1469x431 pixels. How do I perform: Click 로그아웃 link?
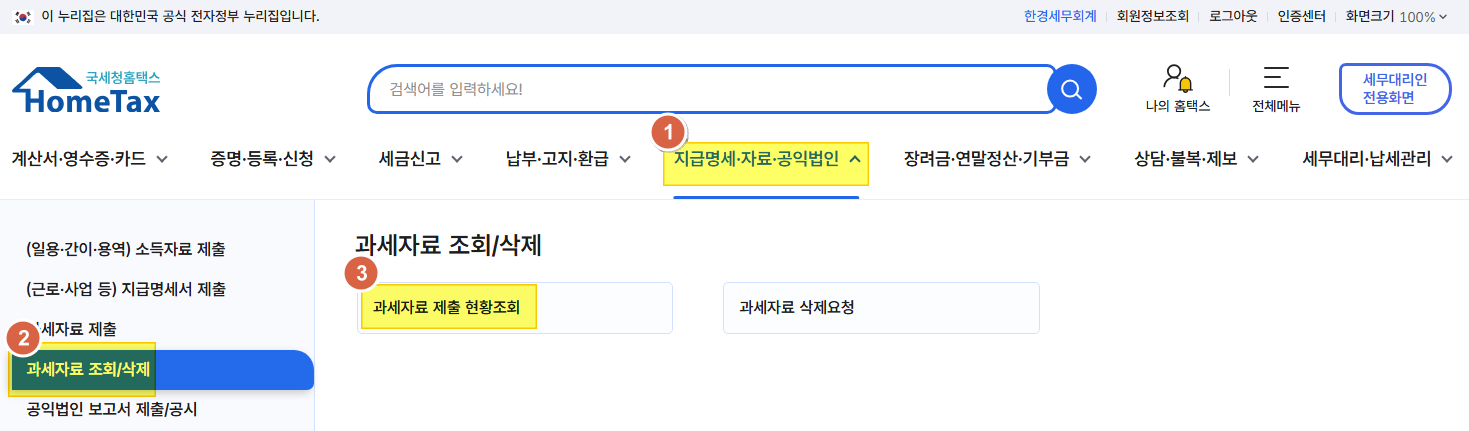coord(1233,16)
